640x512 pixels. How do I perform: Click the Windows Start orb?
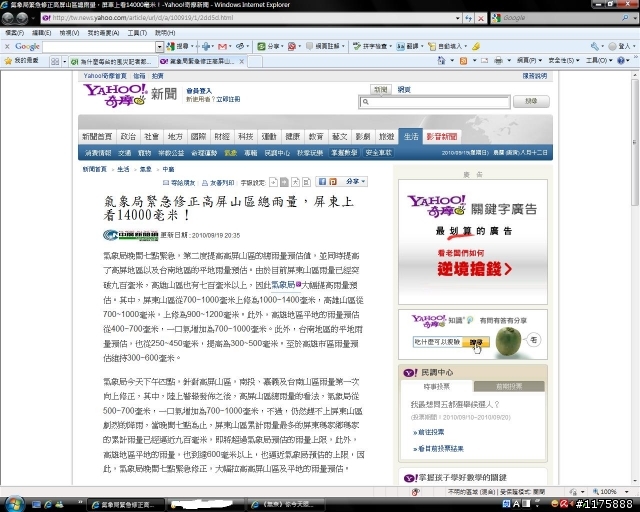14,504
